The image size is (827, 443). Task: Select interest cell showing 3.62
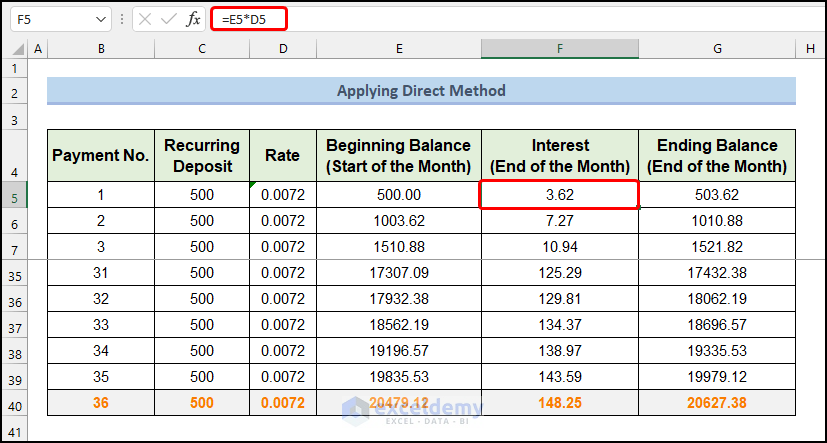pos(560,195)
